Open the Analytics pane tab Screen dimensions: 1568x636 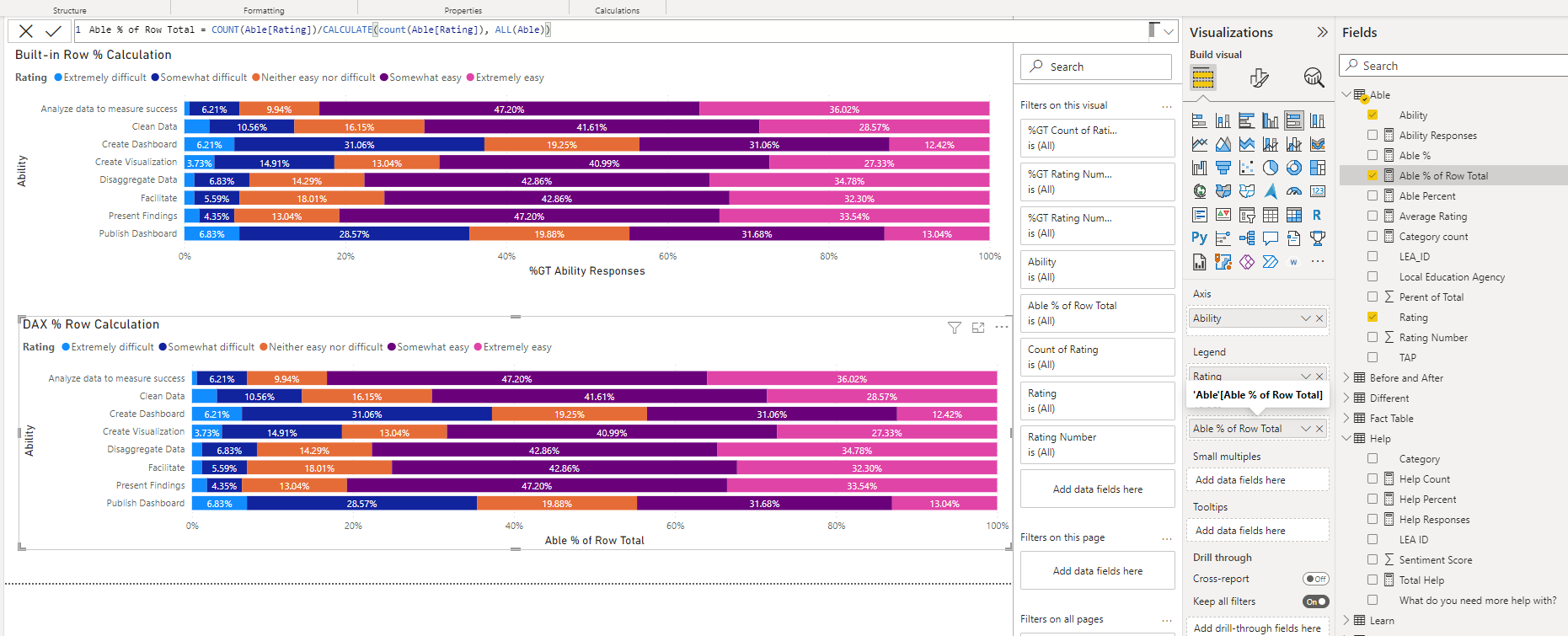[1314, 78]
